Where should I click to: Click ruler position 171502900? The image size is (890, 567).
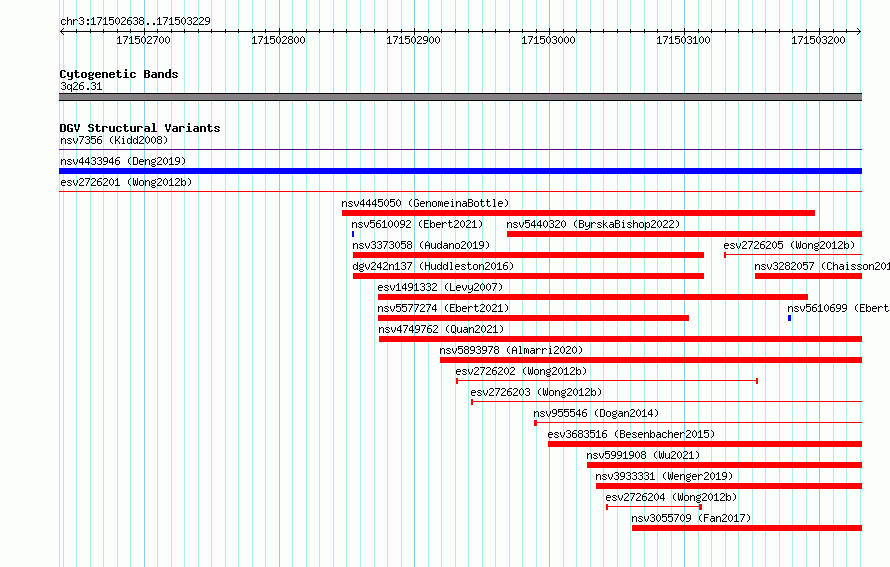(x=414, y=40)
